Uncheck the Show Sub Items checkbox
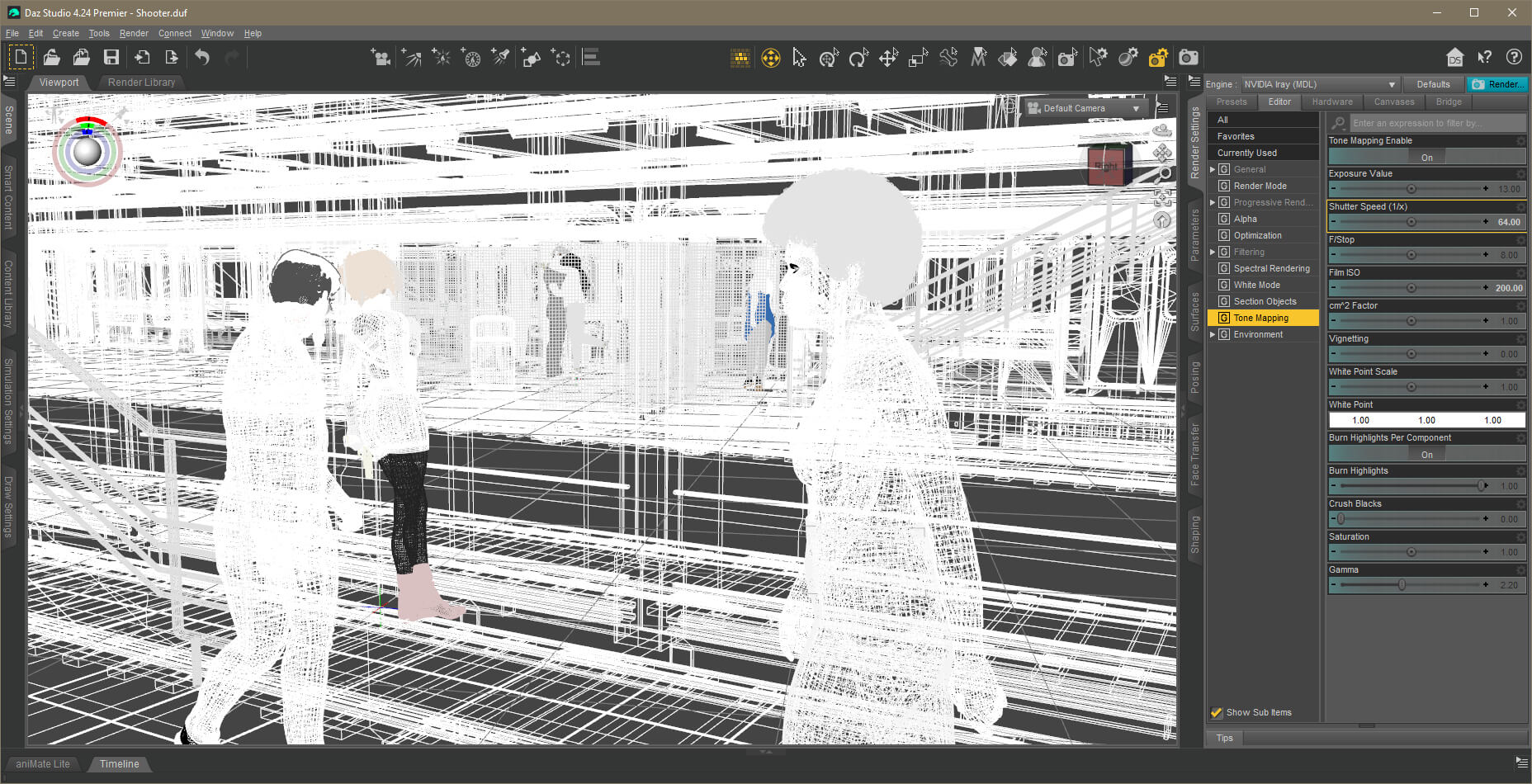Image resolution: width=1532 pixels, height=784 pixels. click(x=1216, y=712)
